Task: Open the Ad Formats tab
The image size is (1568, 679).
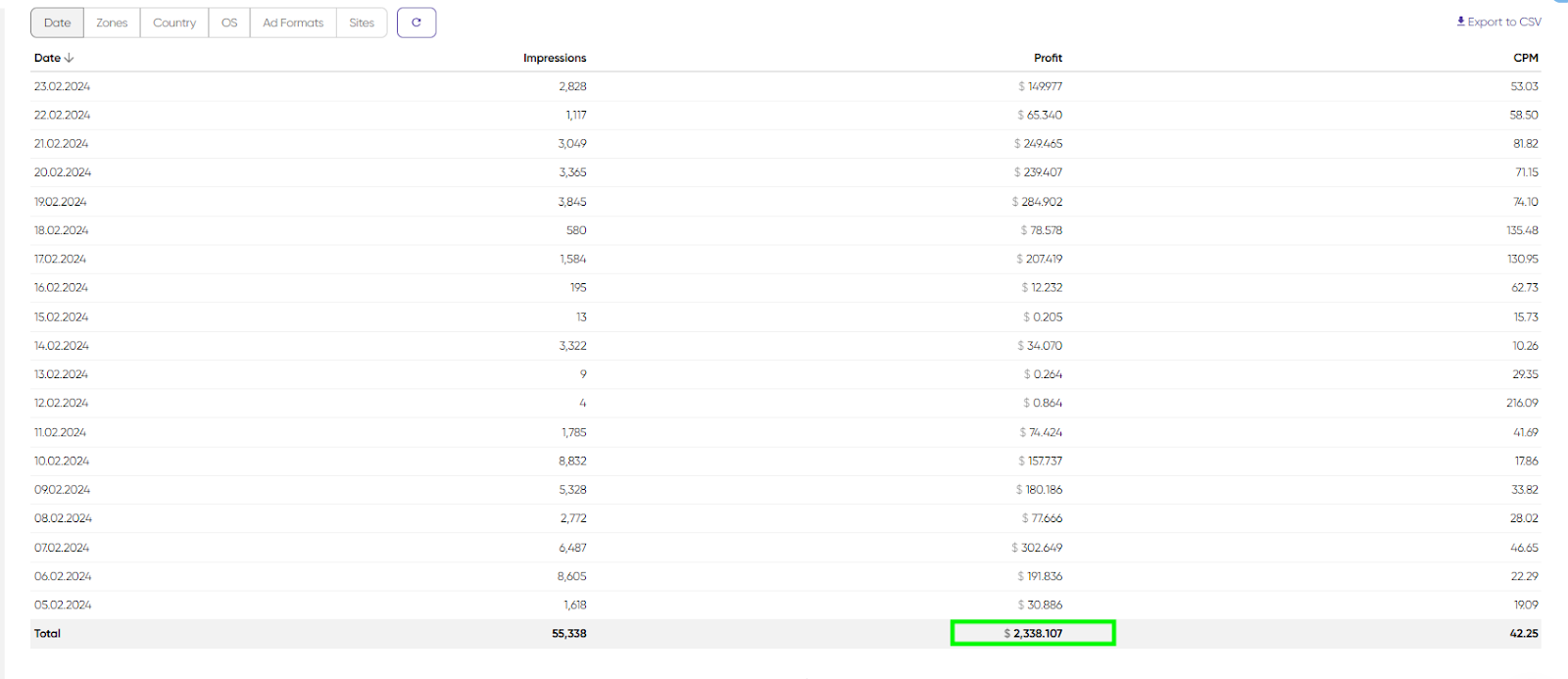Action: point(293,23)
